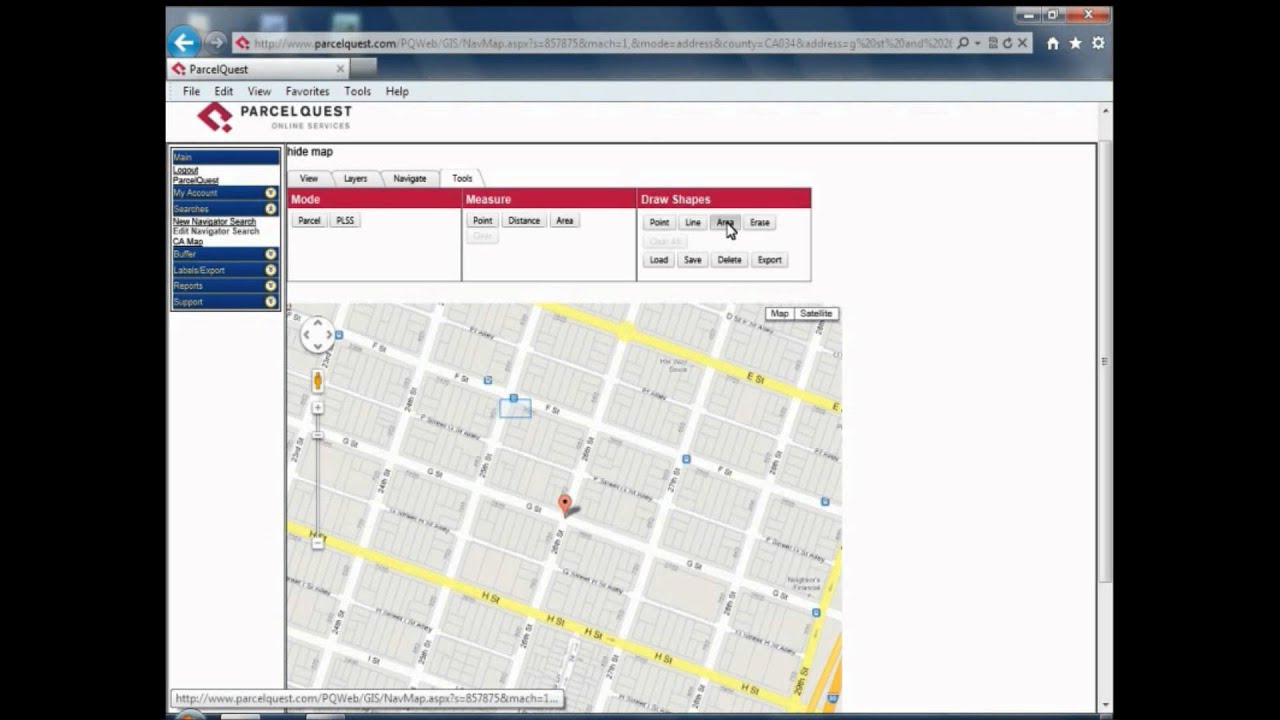Switch map to Map view
This screenshot has width=1280, height=720.
tap(779, 314)
